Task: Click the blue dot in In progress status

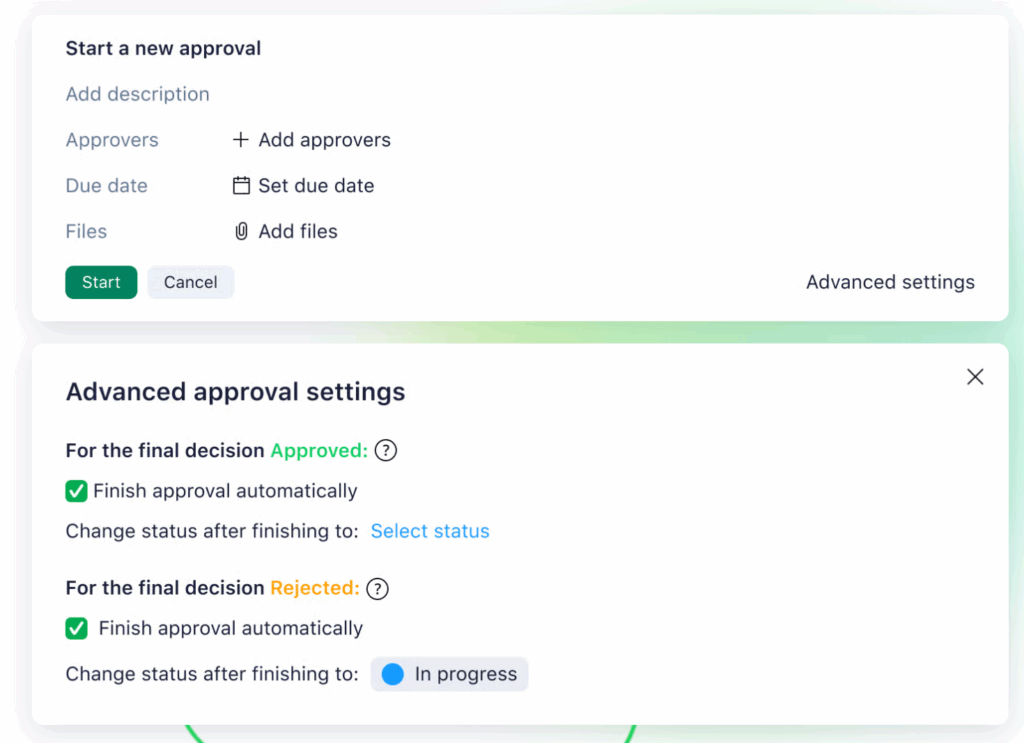Action: (x=393, y=675)
